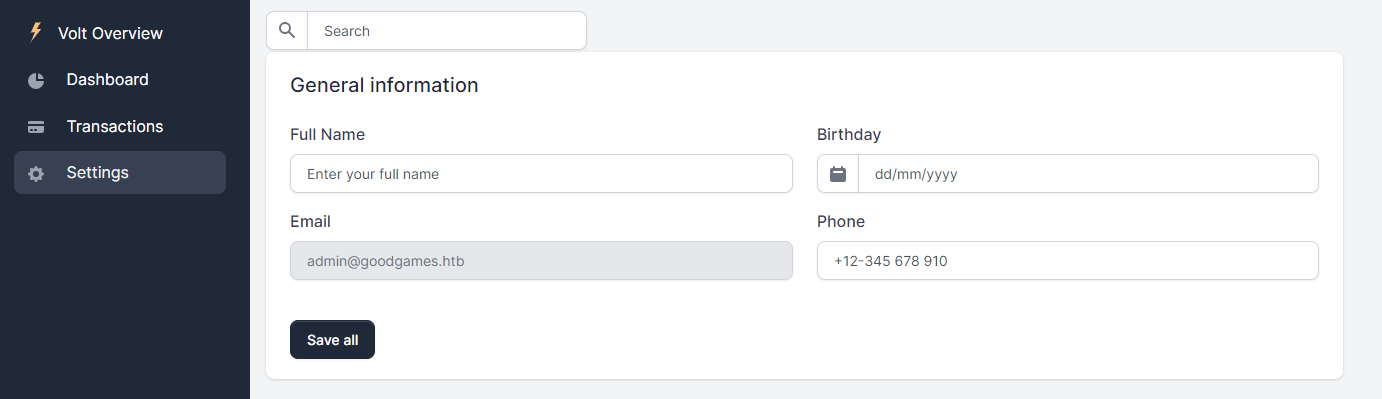The height and width of the screenshot is (399, 1382).
Task: Focus the Search text box
Action: 447,31
